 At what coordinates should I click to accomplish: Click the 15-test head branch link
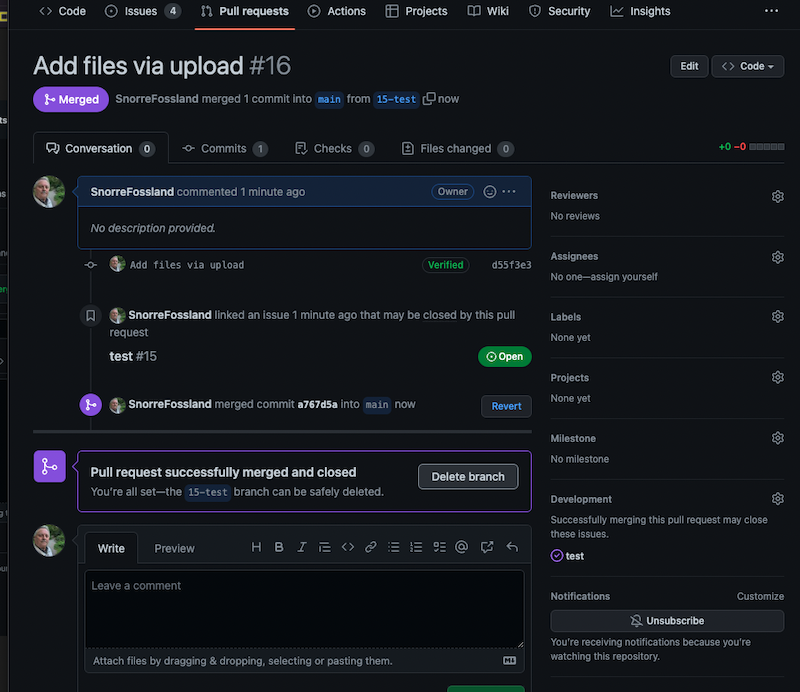pos(396,100)
